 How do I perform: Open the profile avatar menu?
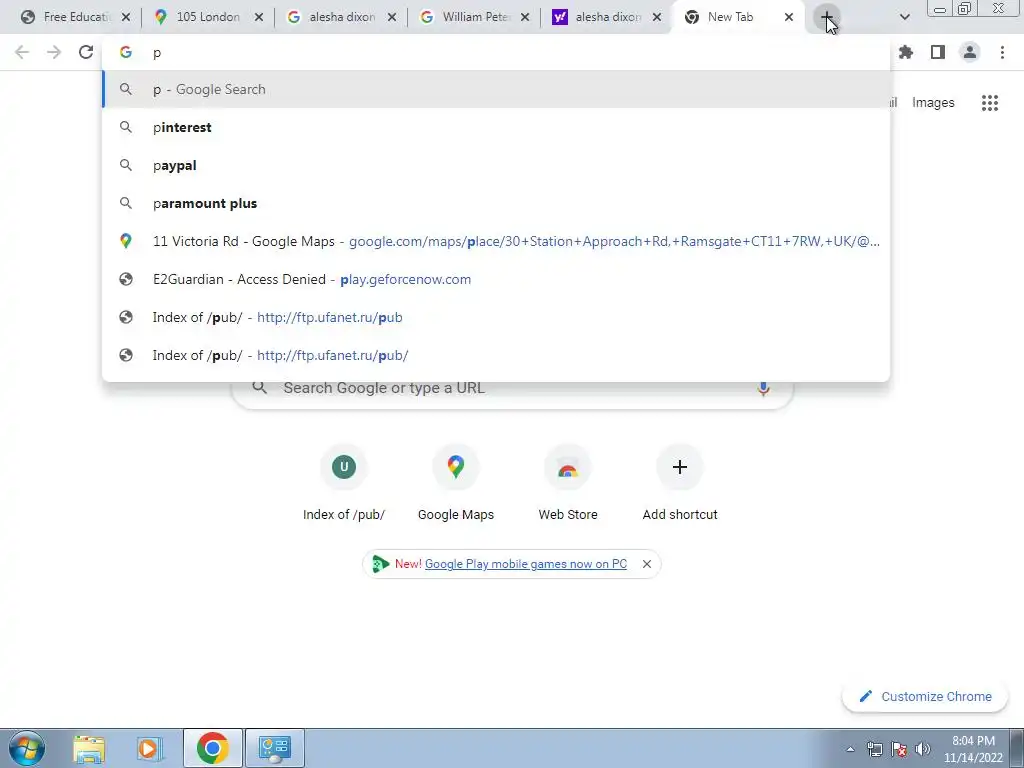(x=970, y=52)
